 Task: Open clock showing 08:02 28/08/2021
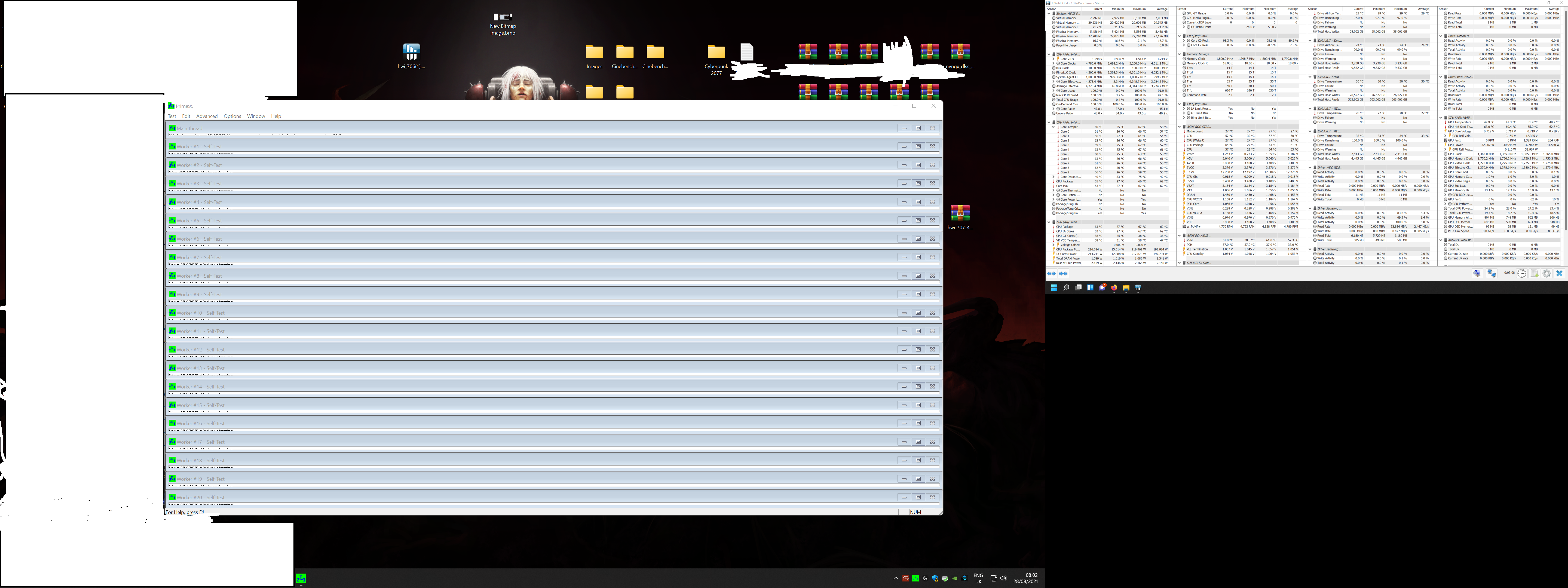tap(1026, 578)
